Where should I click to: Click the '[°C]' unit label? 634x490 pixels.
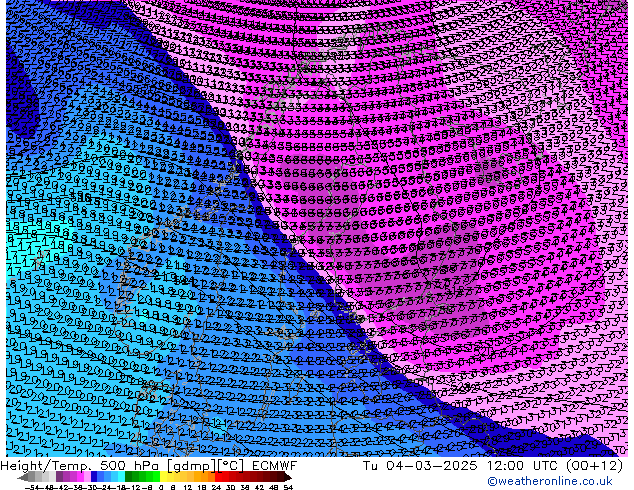click(x=231, y=466)
